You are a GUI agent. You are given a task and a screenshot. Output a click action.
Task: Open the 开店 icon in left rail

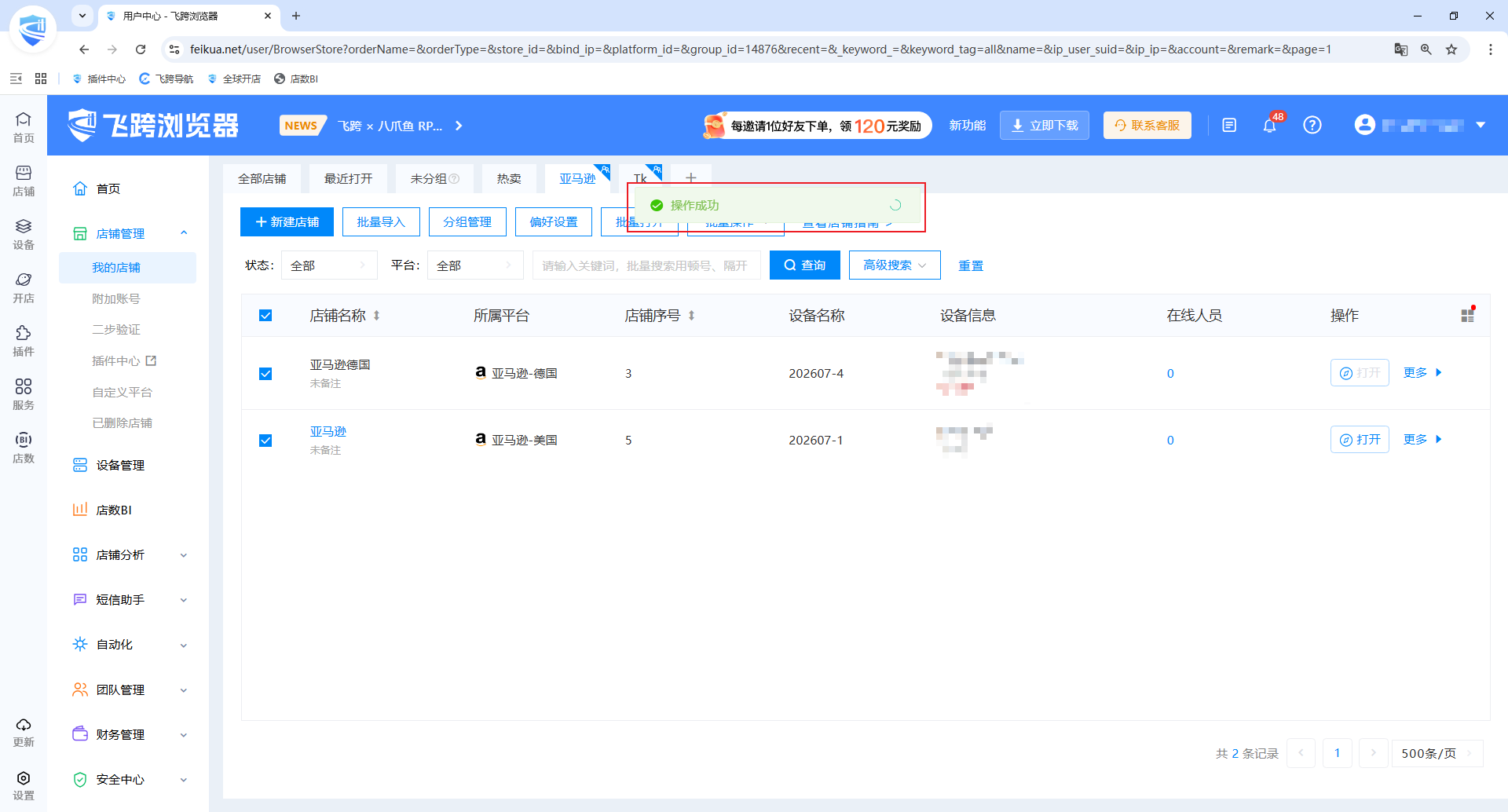pyautogui.click(x=24, y=287)
